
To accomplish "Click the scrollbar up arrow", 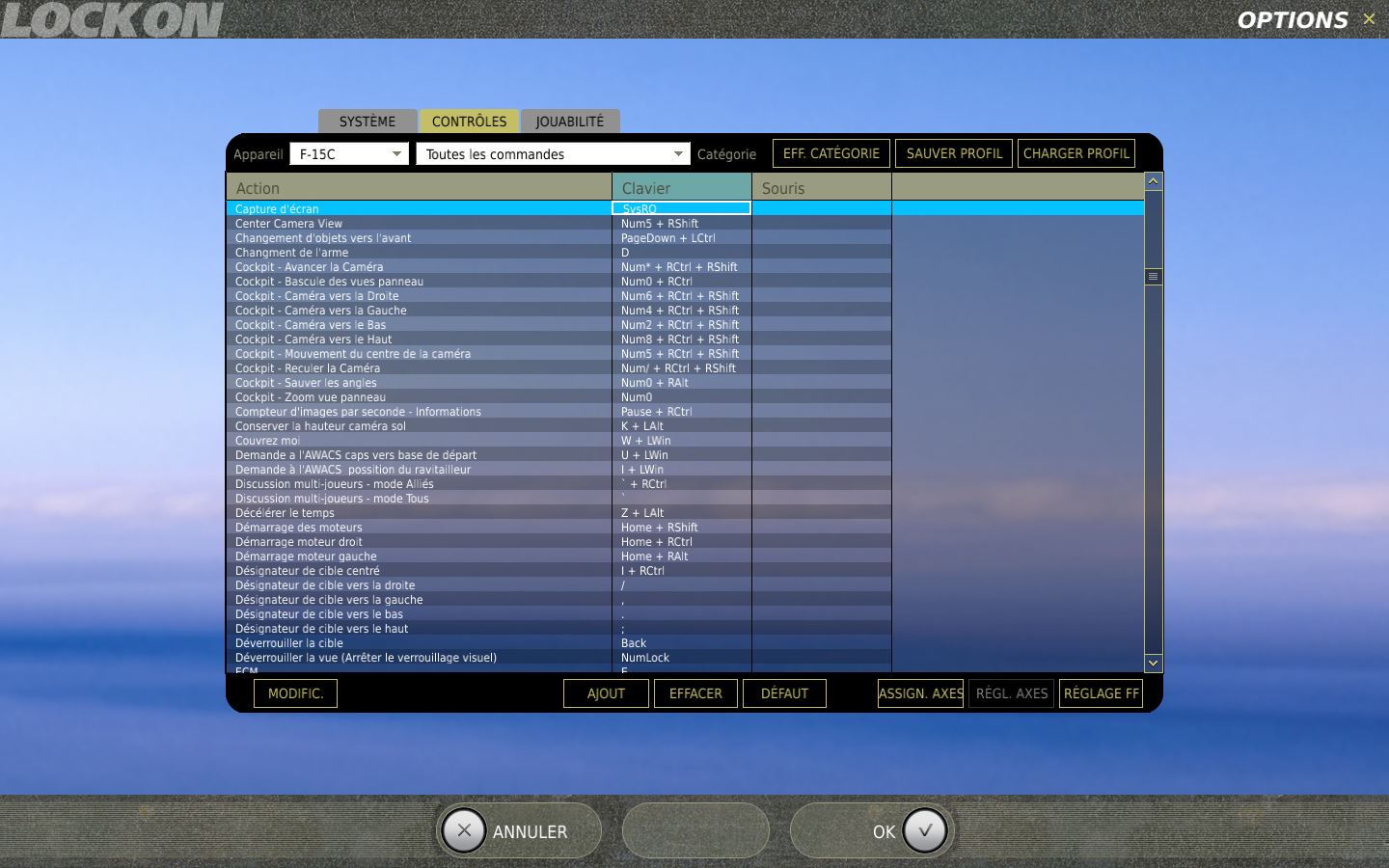I will (1153, 181).
